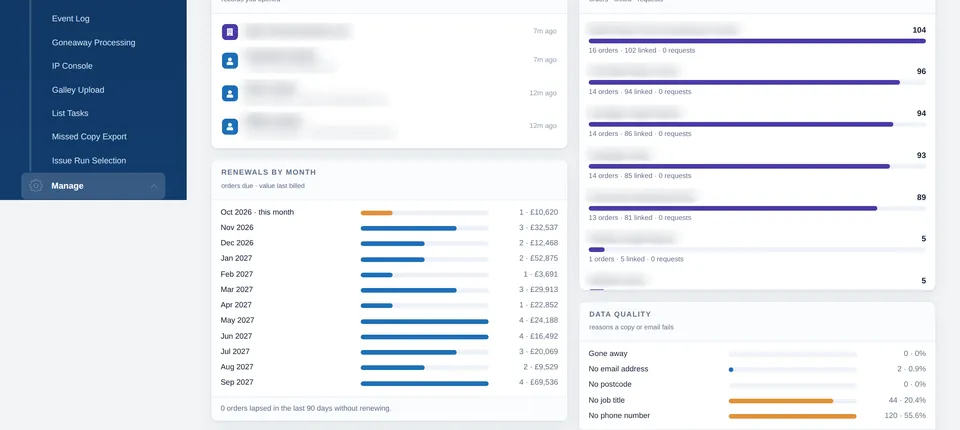Go to IP Console
960x430 pixels.
click(72, 66)
